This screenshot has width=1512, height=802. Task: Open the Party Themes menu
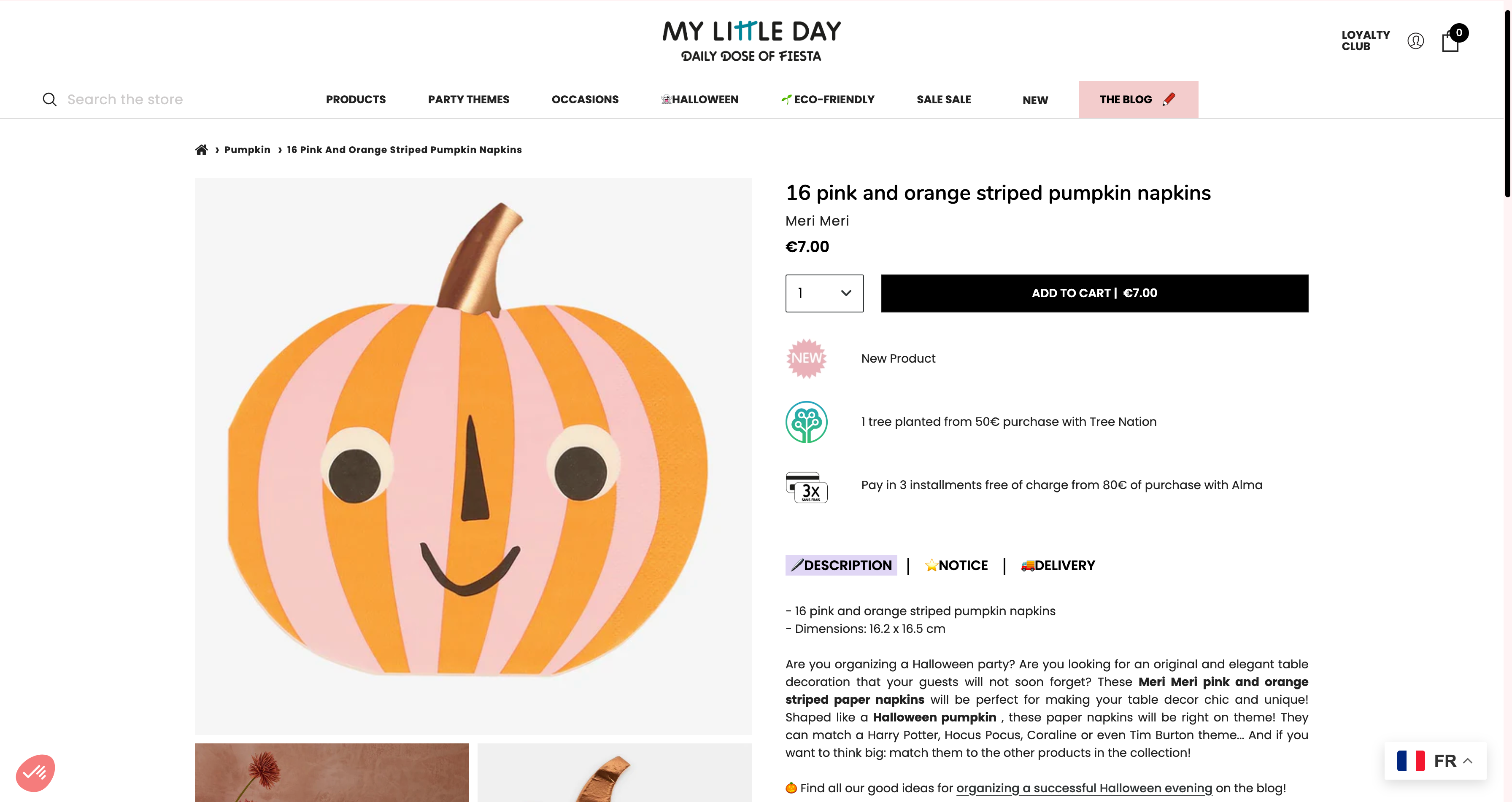[468, 100]
